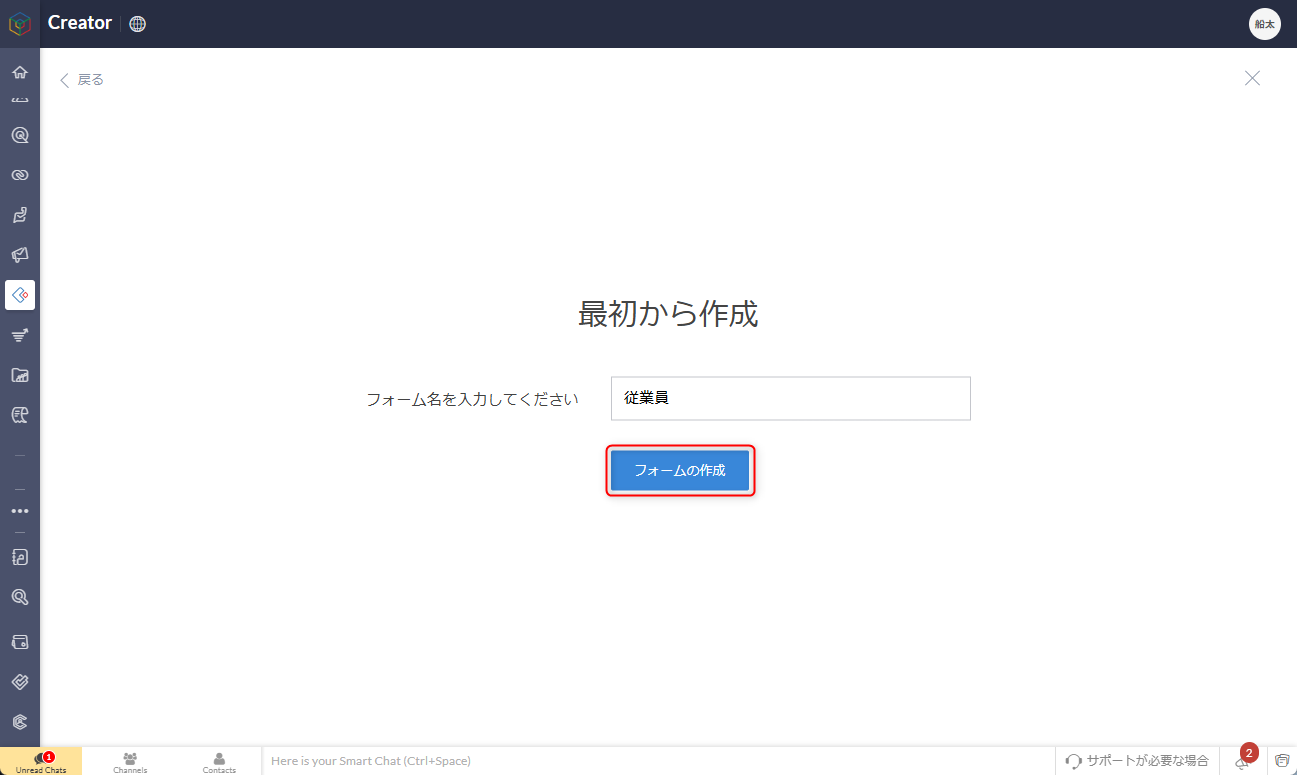Click the Home icon in the sidebar
This screenshot has width=1297, height=775.
[19, 72]
